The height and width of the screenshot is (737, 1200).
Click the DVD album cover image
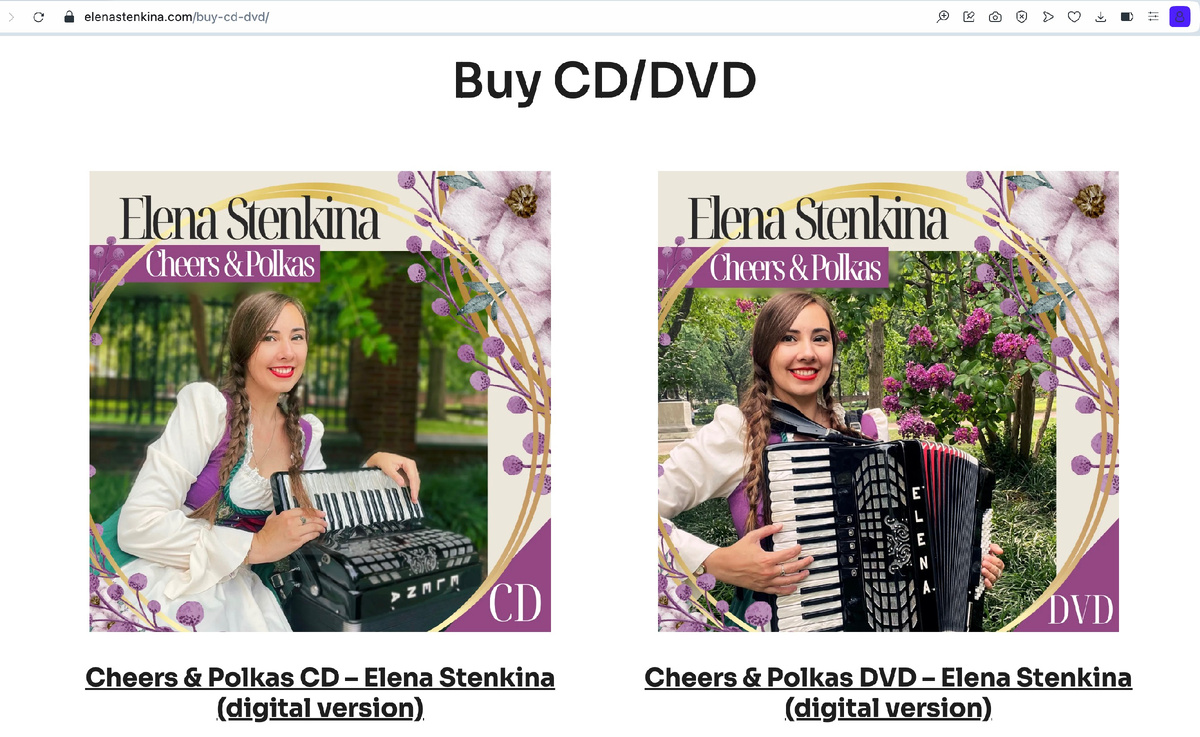pyautogui.click(x=888, y=401)
